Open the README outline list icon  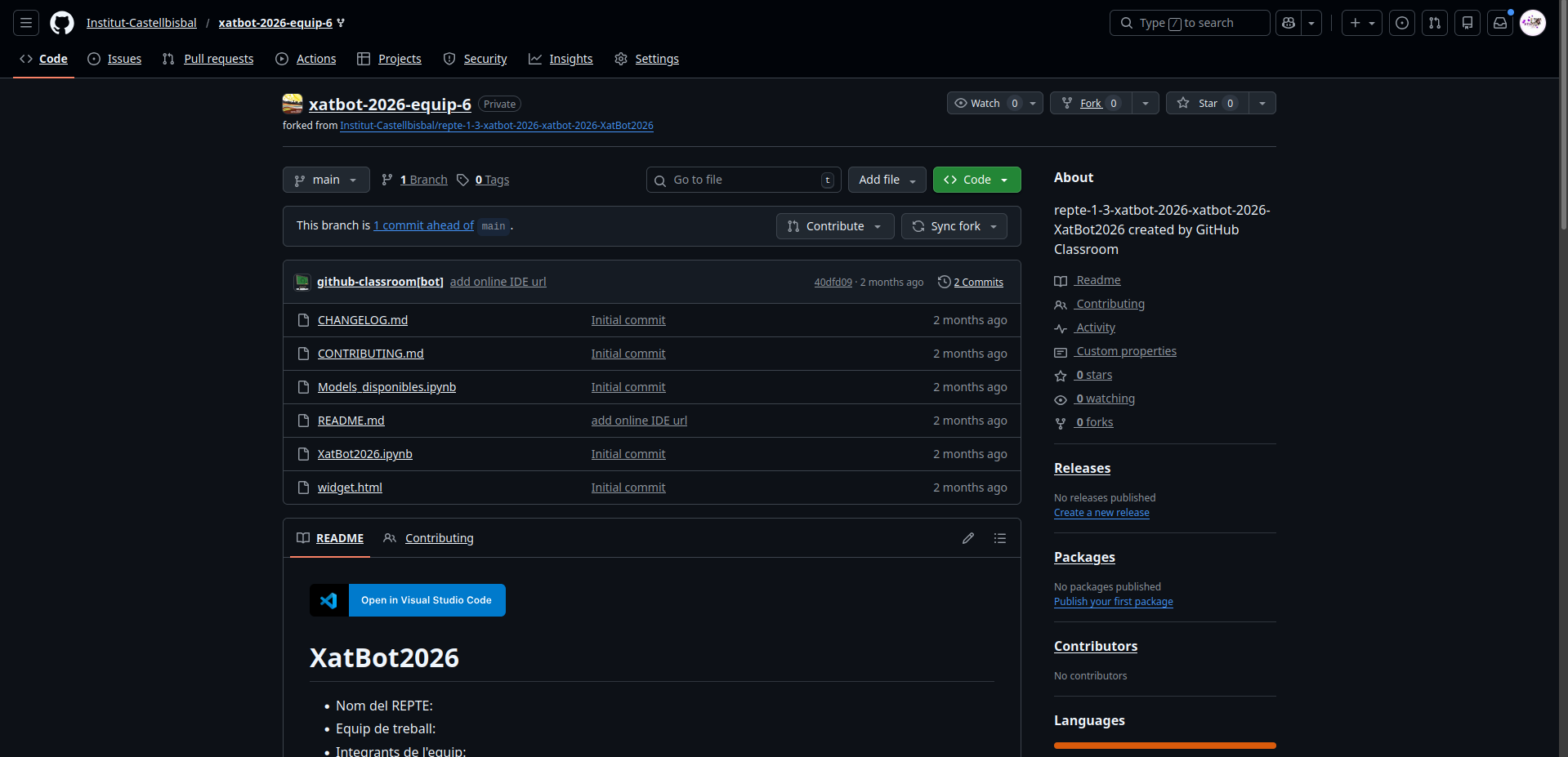(x=1000, y=538)
